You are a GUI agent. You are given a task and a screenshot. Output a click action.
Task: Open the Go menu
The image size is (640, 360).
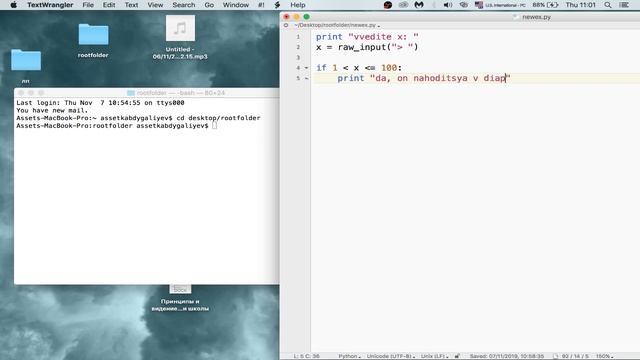tap(209, 5)
